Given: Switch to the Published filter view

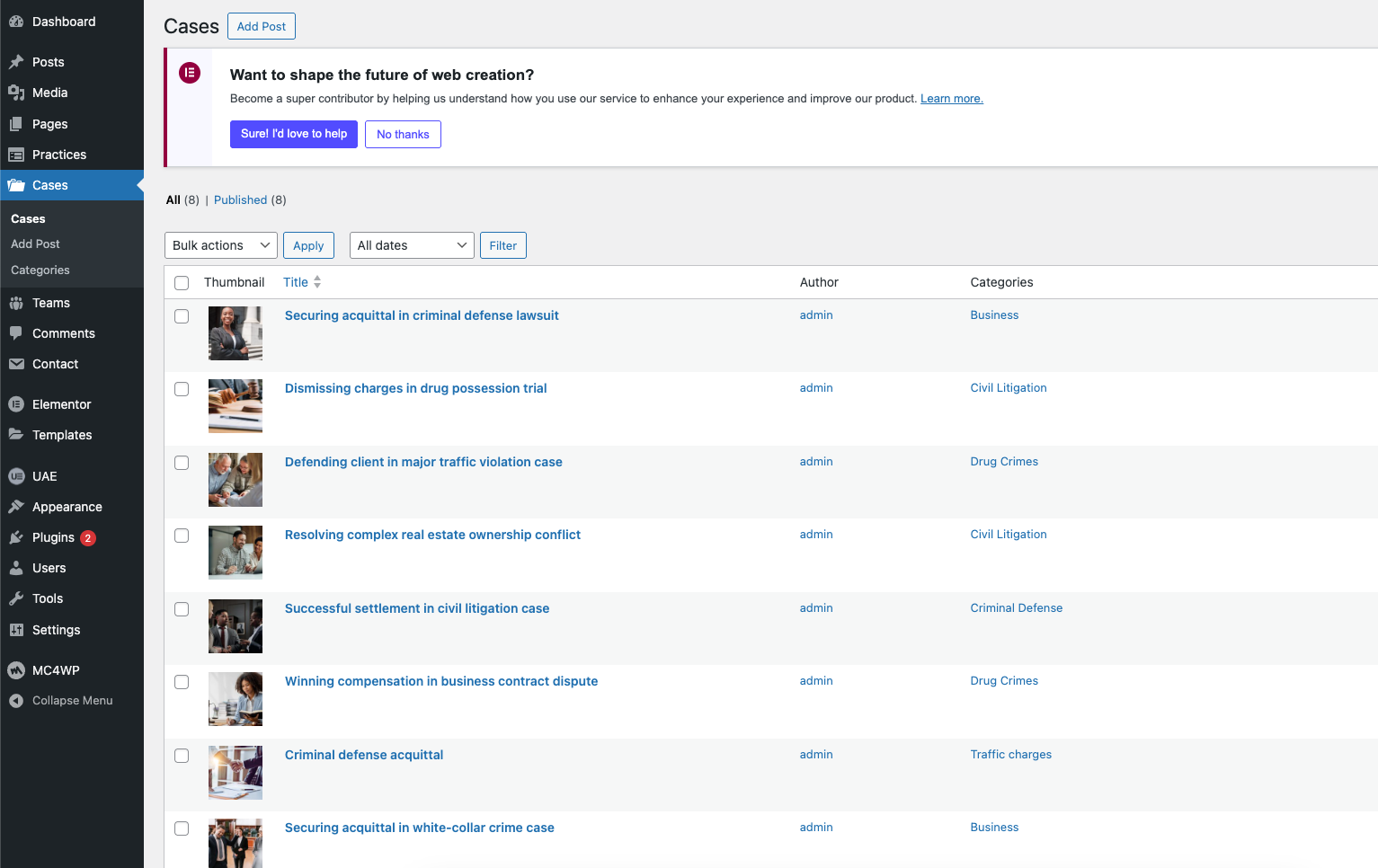Looking at the screenshot, I should (240, 199).
